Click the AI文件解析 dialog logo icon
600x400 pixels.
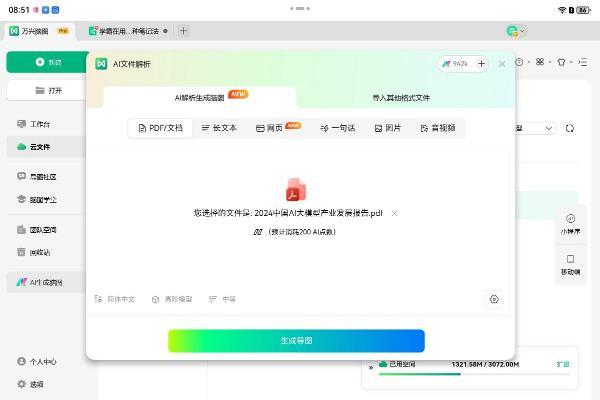point(101,64)
